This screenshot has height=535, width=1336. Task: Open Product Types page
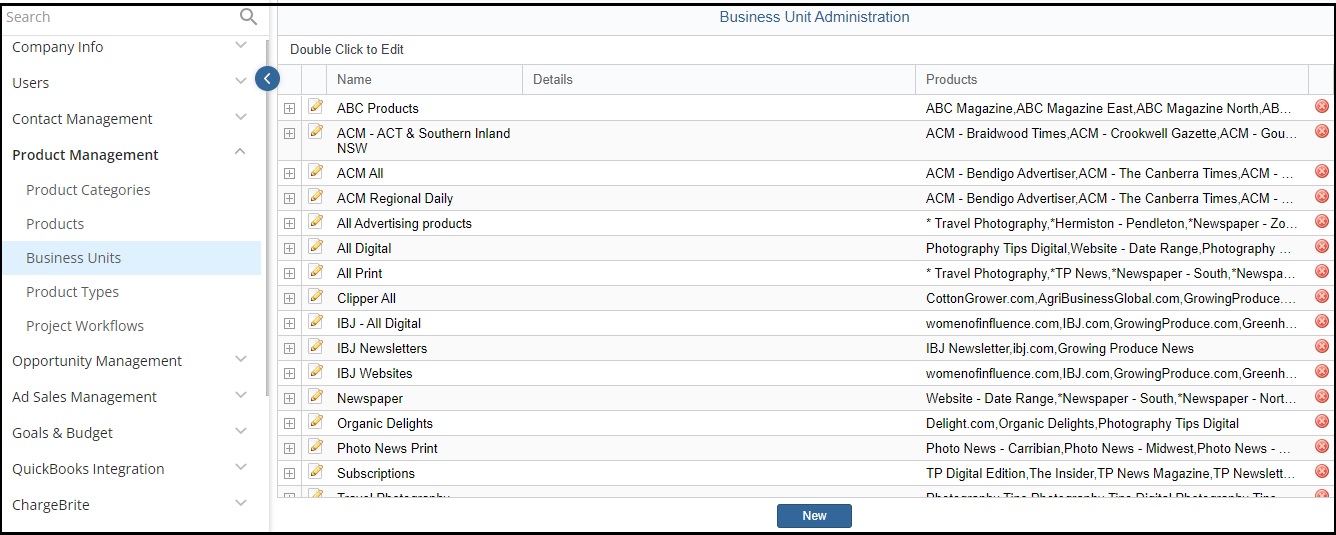pos(72,292)
